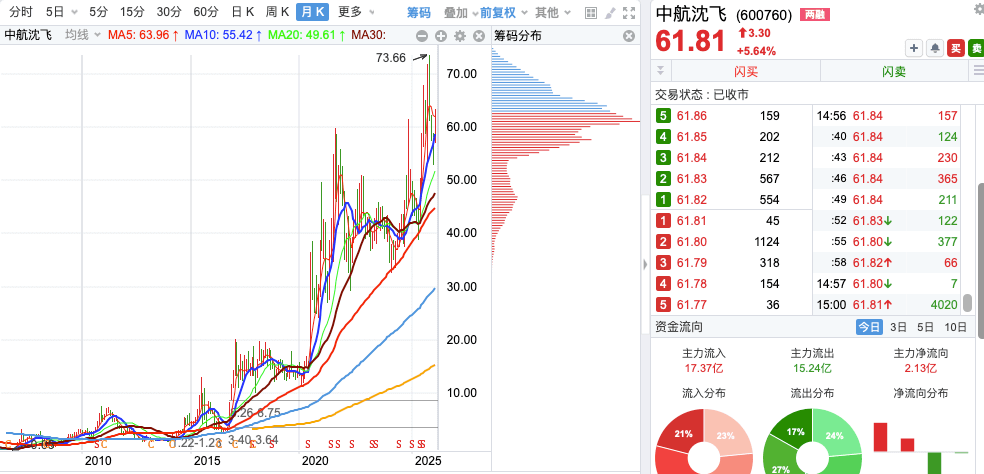Click the sell level 3 badge at 61.84
Viewport: 984px width, 474px height.
click(x=663, y=158)
